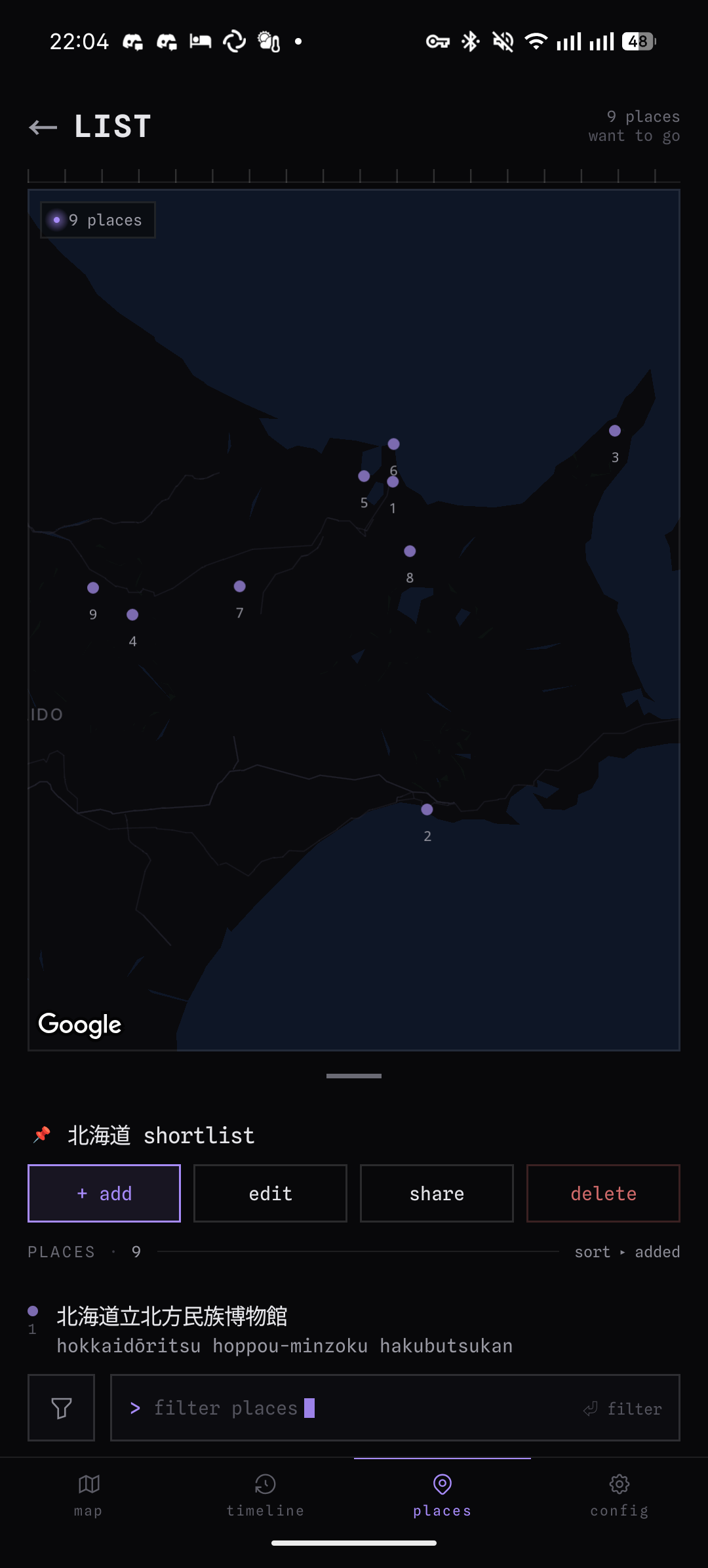Viewport: 708px width, 1568px height.
Task: Tap the Google logo on the map
Action: (x=80, y=1025)
